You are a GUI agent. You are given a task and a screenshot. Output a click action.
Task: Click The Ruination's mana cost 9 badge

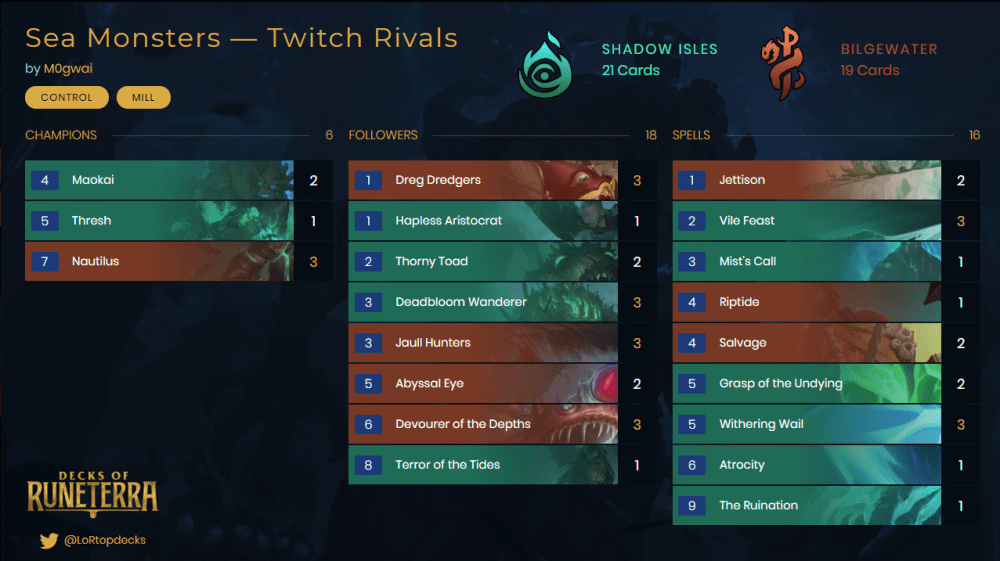pyautogui.click(x=692, y=506)
